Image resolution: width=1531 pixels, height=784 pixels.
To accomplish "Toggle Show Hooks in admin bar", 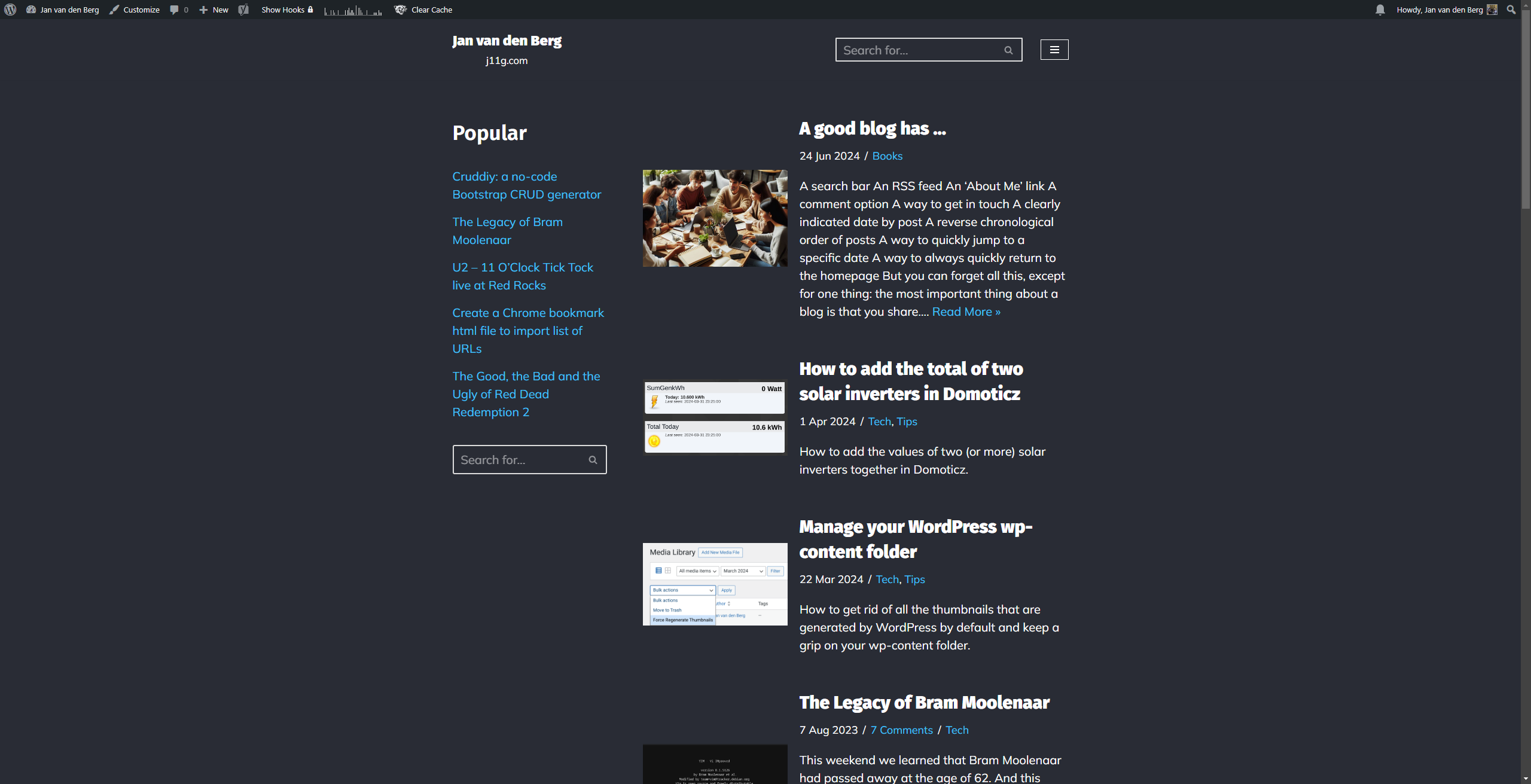I will 287,10.
